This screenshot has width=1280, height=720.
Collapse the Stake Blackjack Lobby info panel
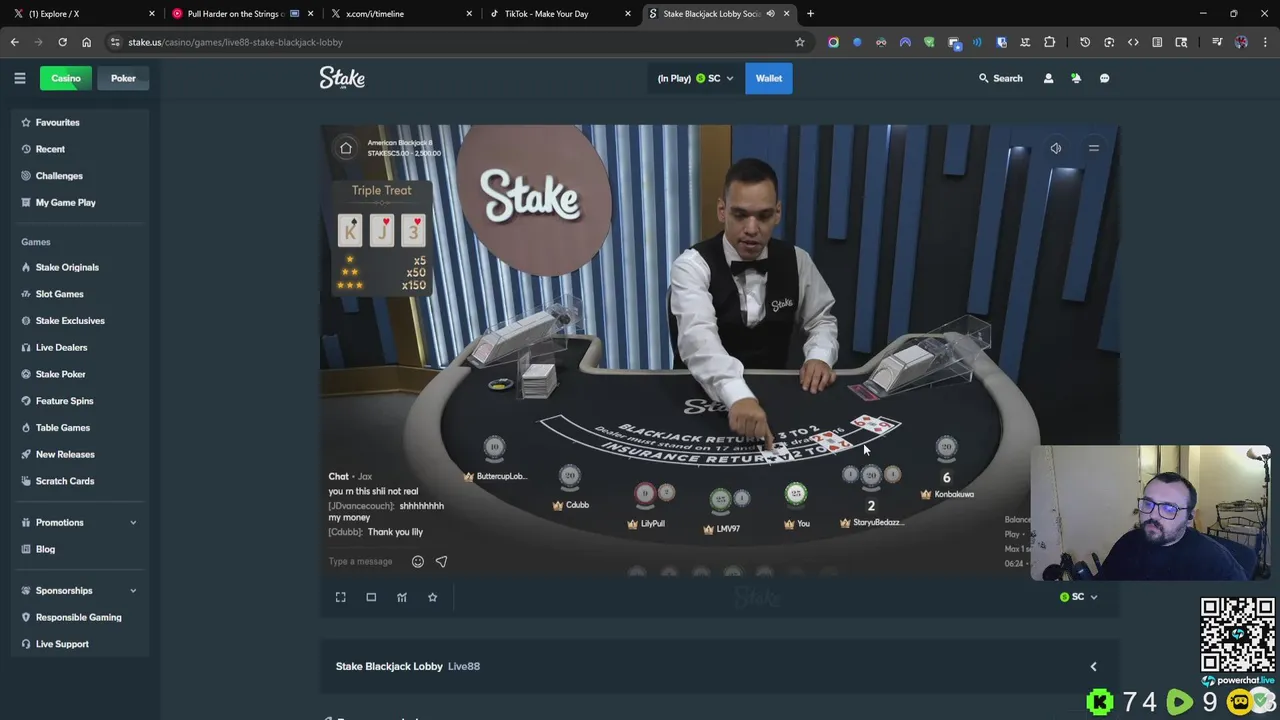point(1093,666)
